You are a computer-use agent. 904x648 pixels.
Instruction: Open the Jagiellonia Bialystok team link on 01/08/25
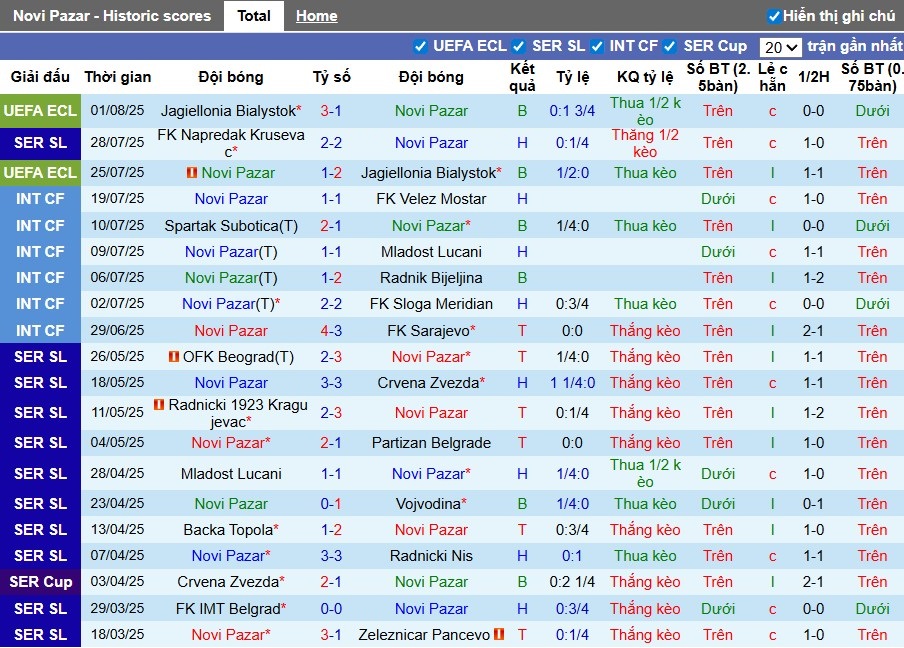pos(228,111)
